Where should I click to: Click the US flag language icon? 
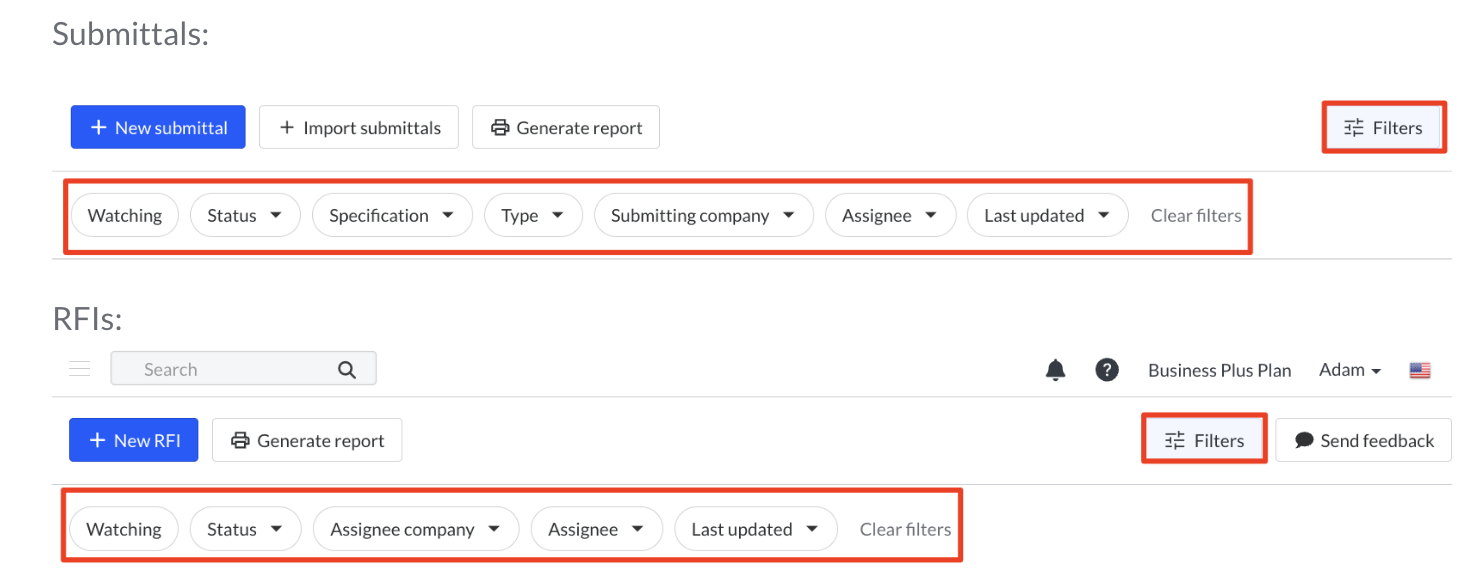click(x=1420, y=370)
